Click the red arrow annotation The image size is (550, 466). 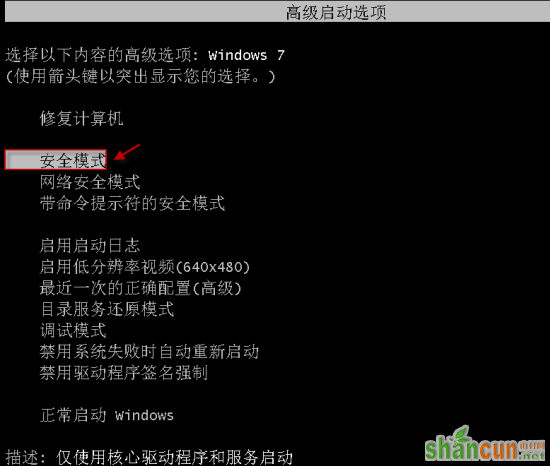[127, 152]
